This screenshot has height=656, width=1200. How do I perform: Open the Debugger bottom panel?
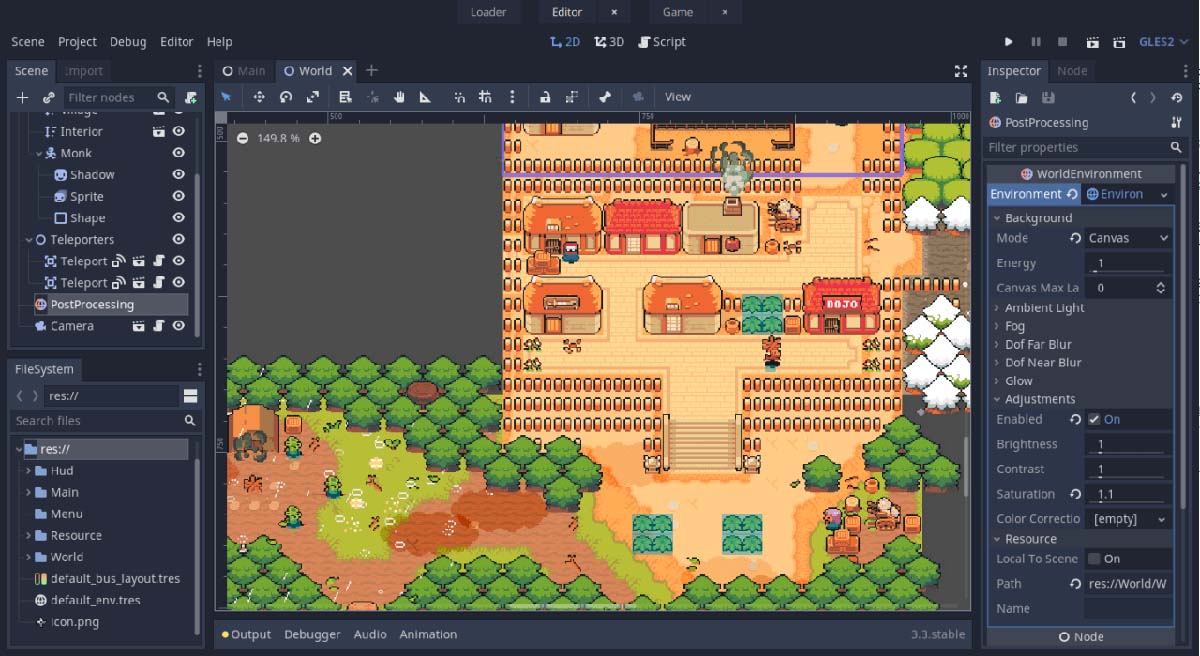coord(312,635)
